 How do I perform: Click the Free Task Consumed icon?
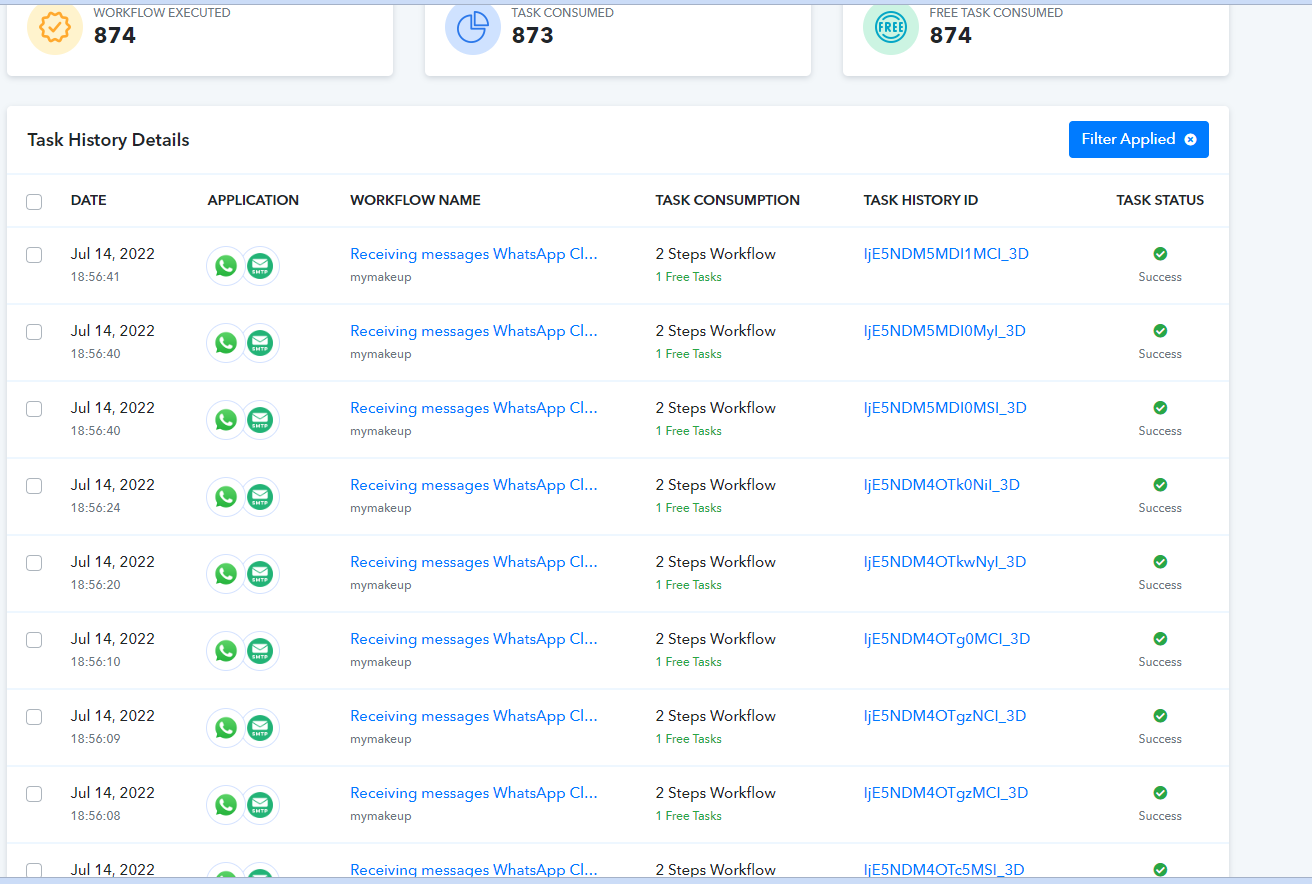(x=890, y=27)
